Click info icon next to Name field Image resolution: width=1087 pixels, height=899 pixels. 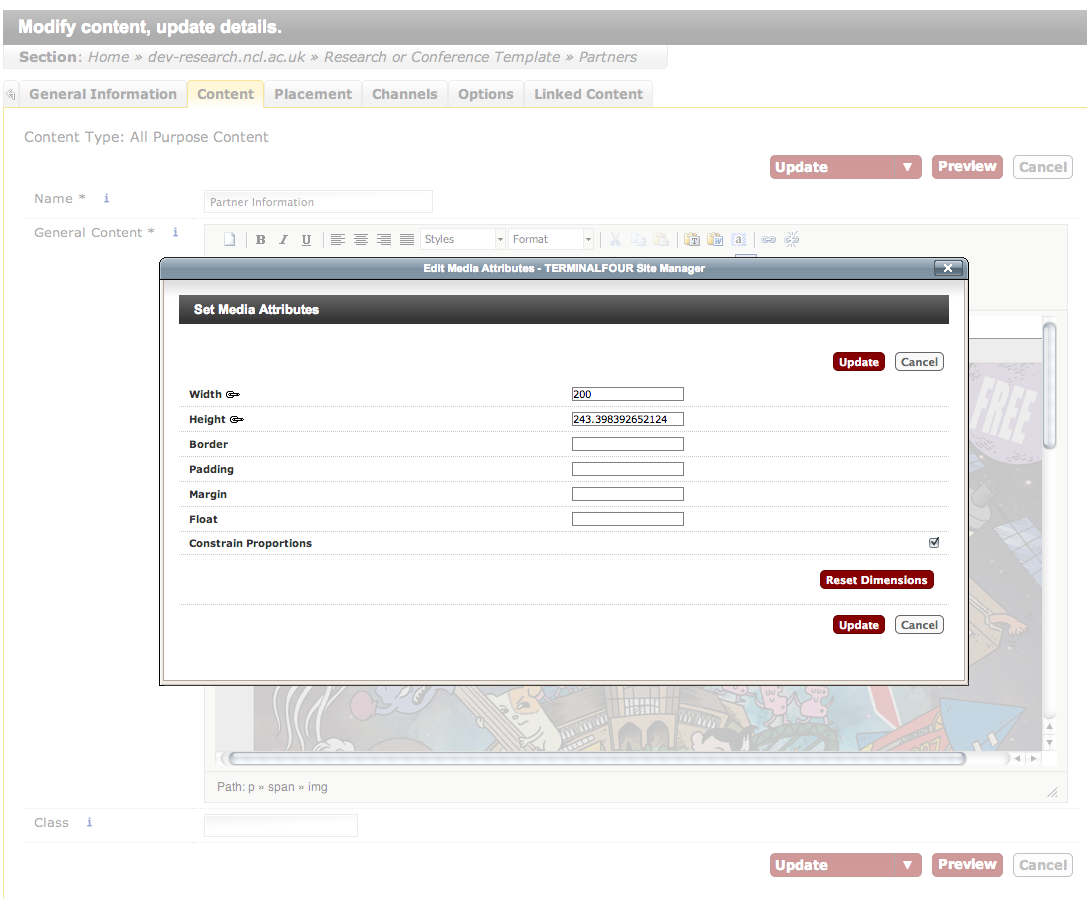click(x=107, y=199)
